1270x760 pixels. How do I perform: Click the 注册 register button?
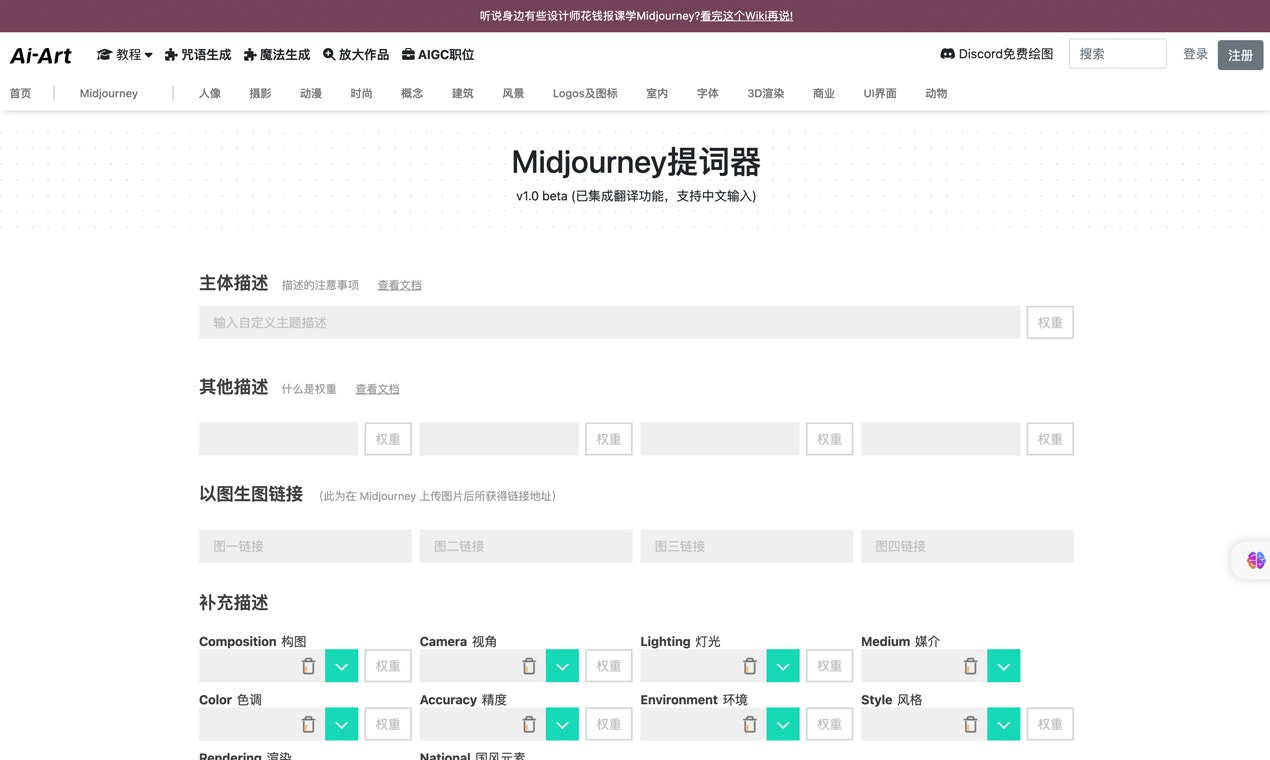tap(1240, 55)
